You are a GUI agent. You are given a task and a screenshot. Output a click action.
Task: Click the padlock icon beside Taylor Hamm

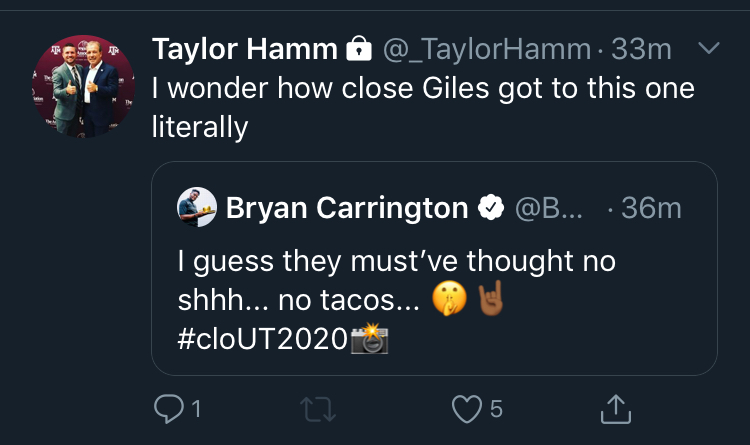[357, 48]
